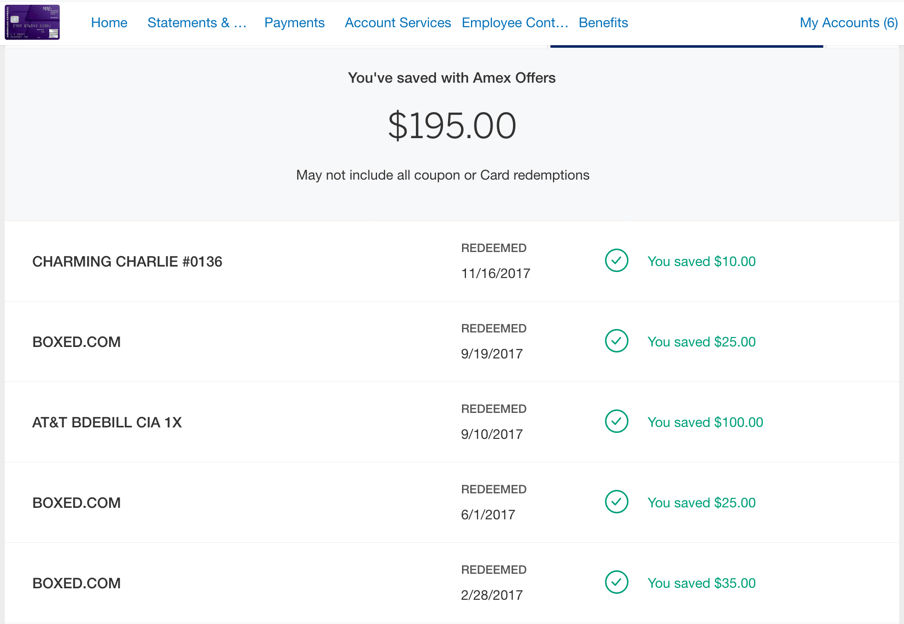
Task: Go to the Payments menu
Action: click(294, 22)
